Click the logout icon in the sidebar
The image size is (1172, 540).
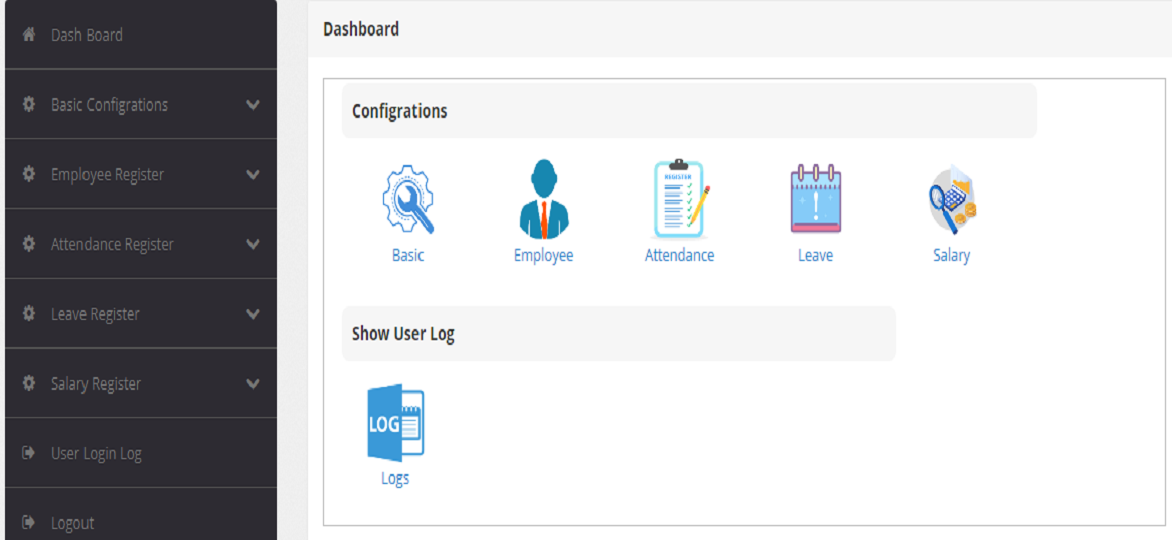pos(29,523)
